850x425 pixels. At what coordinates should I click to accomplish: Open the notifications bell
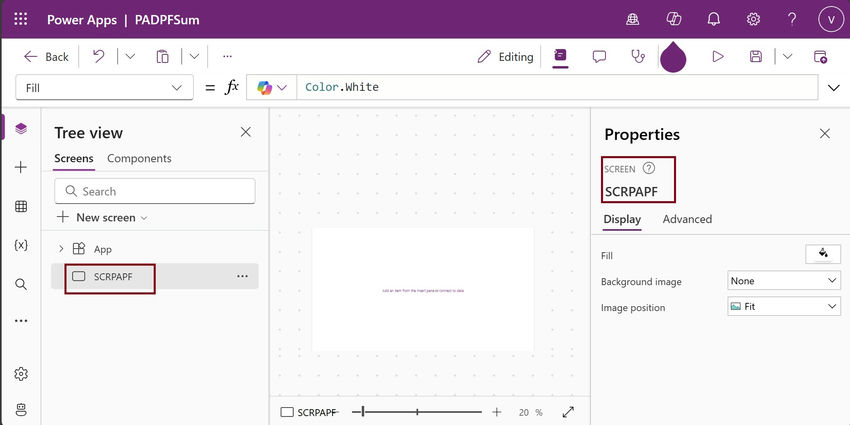tap(714, 20)
